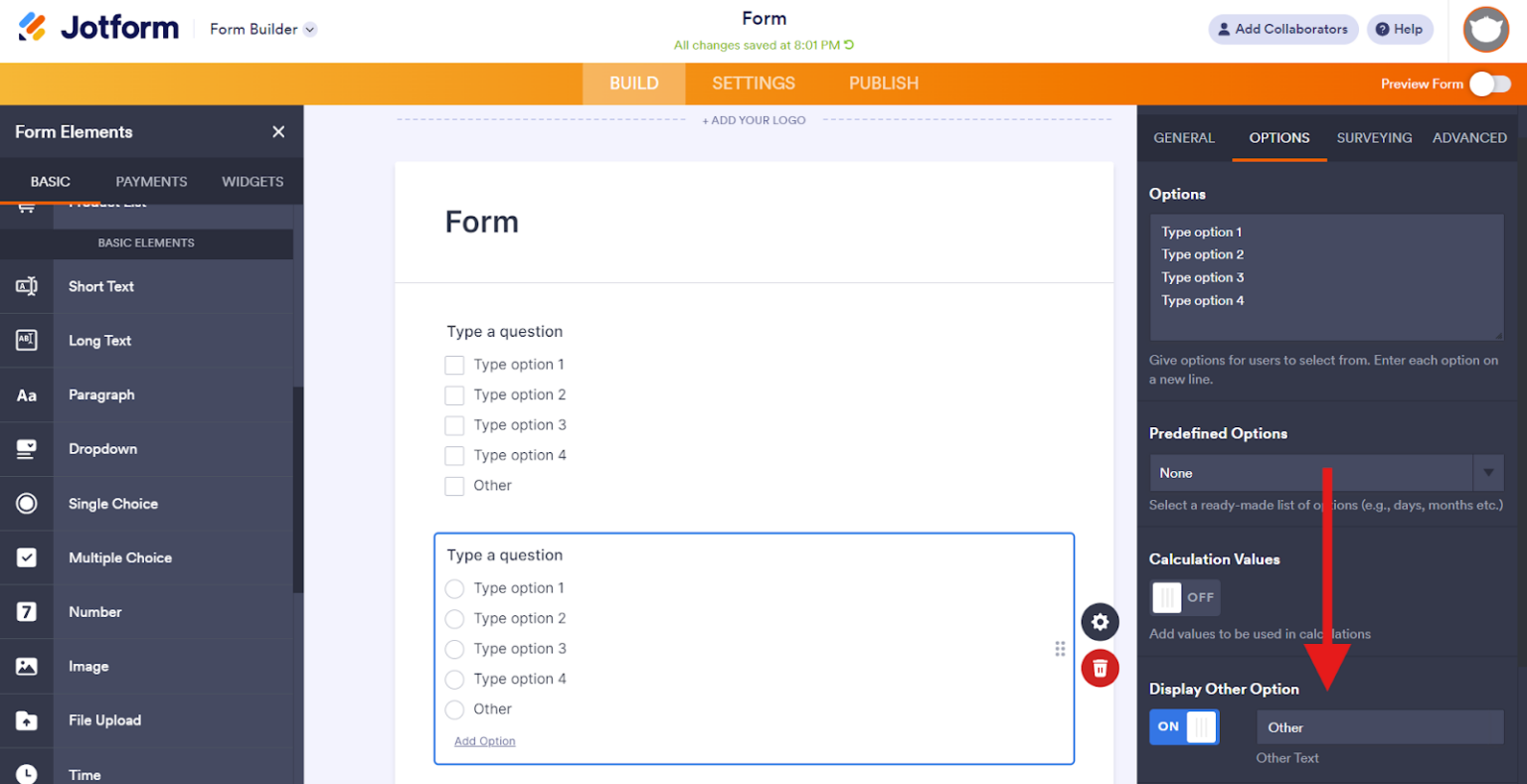Expand the Form Builder menu
Viewport: 1527px width, 784px height.
262,29
